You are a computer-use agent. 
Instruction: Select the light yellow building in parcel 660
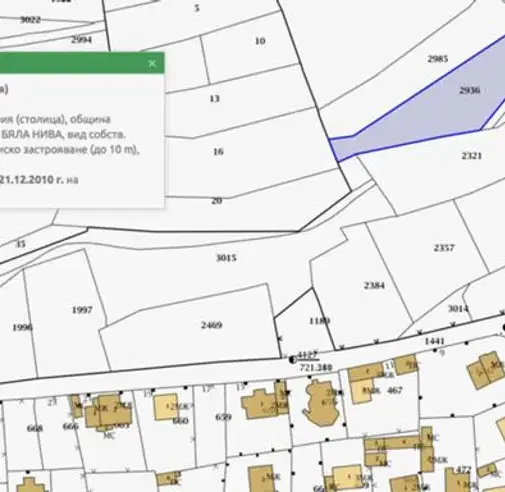click(x=166, y=407)
